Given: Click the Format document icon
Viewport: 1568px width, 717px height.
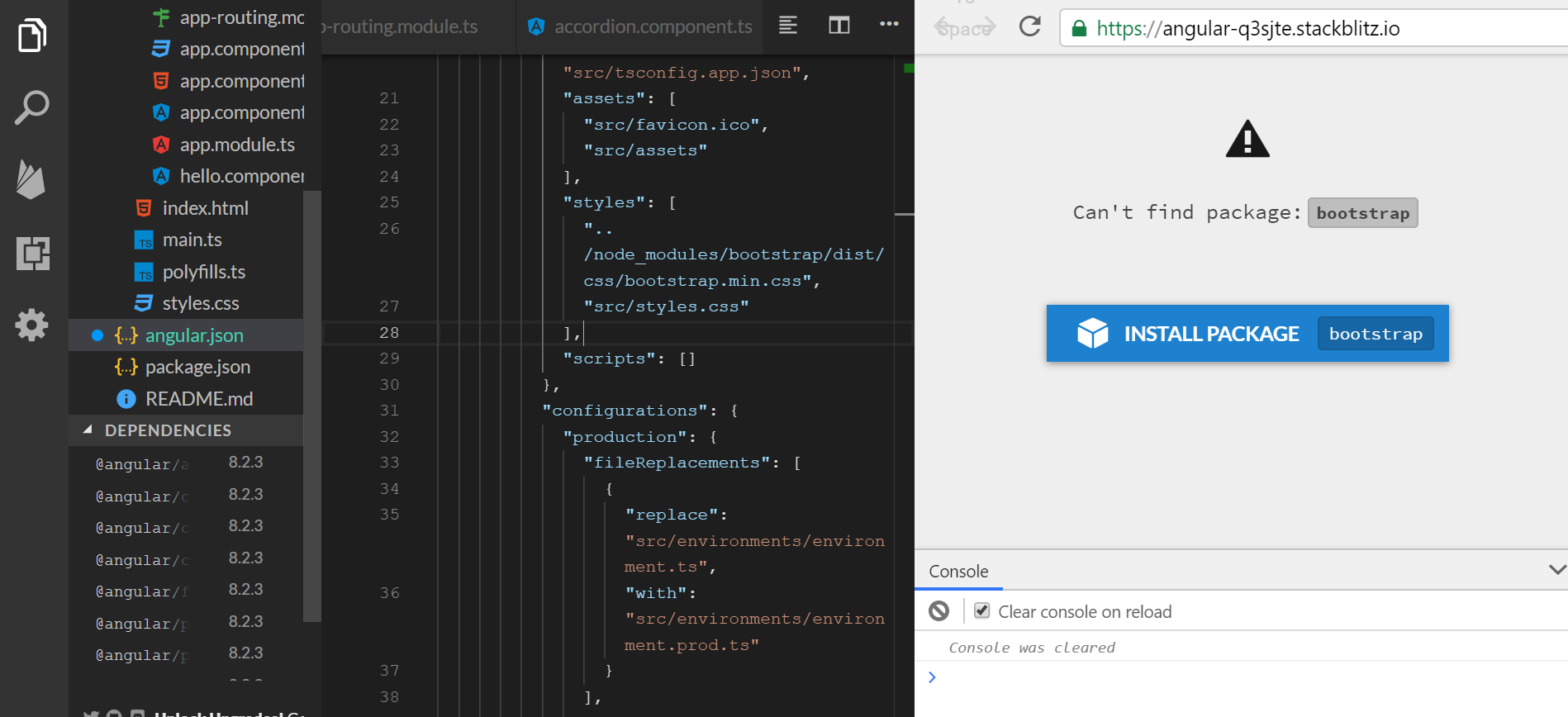Looking at the screenshot, I should tap(788, 26).
